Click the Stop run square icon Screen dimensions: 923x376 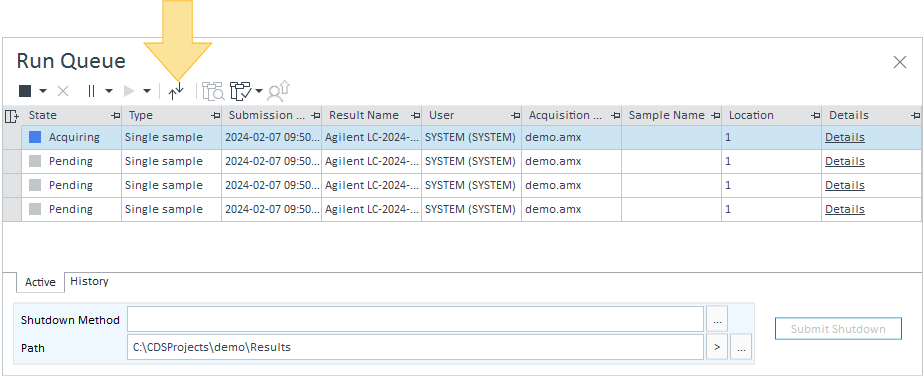click(25, 91)
